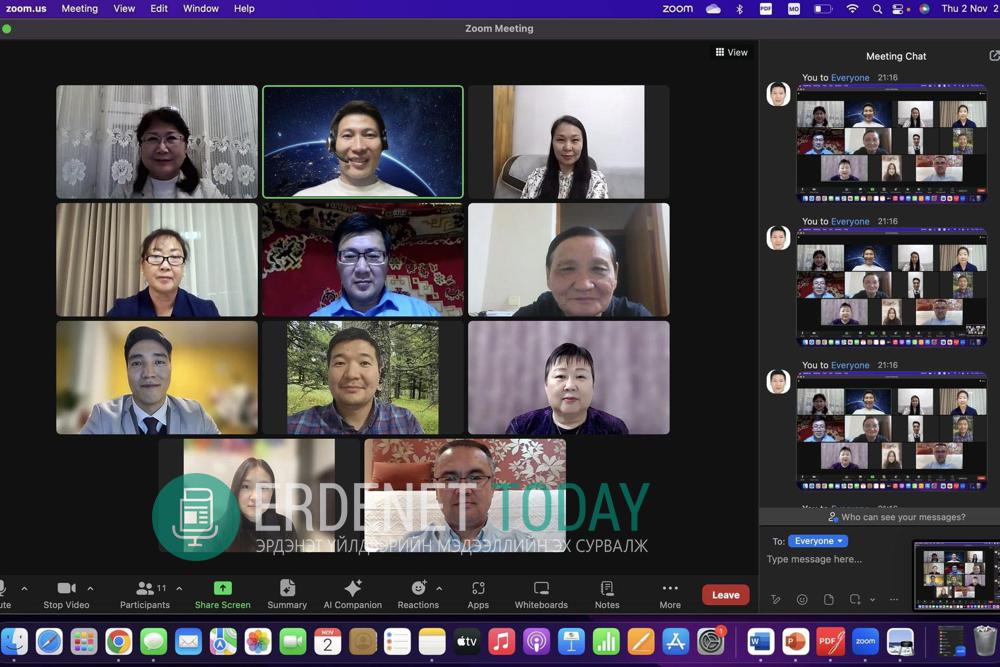1000x667 pixels.
Task: Open Microsoft PowerPoint from the Dock
Action: (x=795, y=641)
